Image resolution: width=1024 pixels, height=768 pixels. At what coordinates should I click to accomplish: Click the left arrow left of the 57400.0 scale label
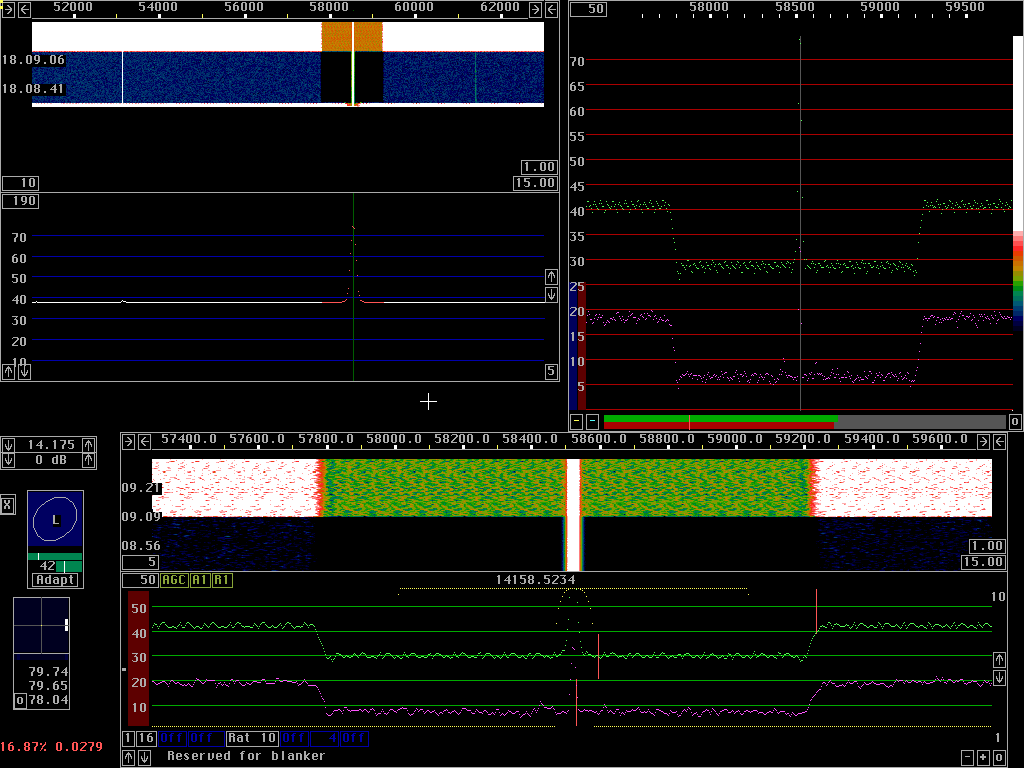pos(145,441)
